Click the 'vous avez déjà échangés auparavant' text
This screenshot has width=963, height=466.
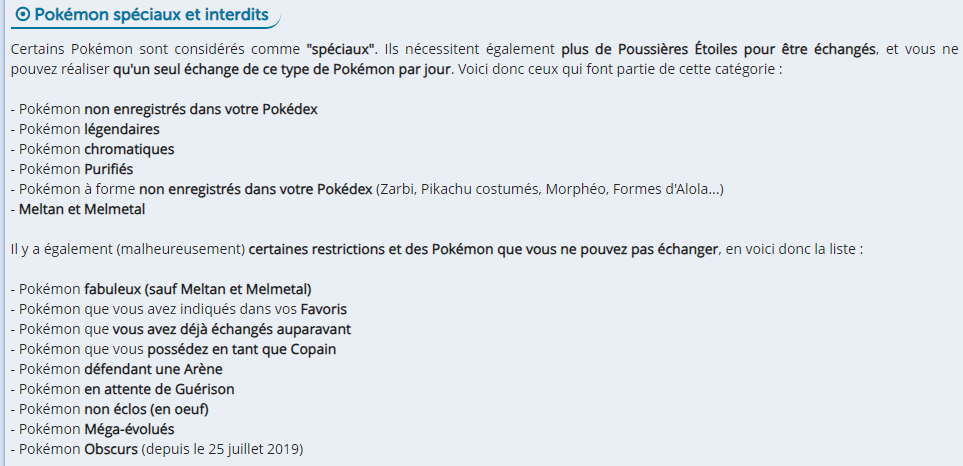click(x=231, y=329)
